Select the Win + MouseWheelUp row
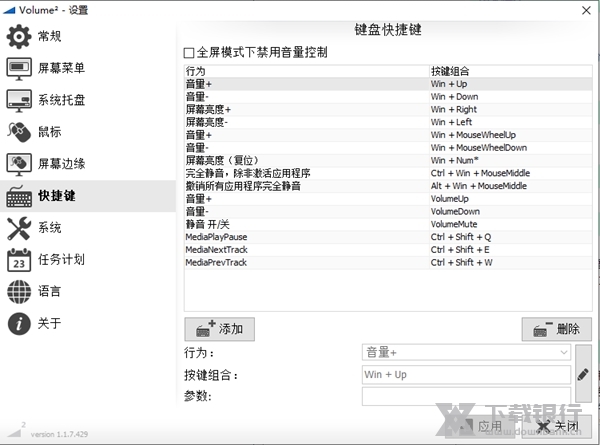600x445 pixels. click(x=388, y=135)
